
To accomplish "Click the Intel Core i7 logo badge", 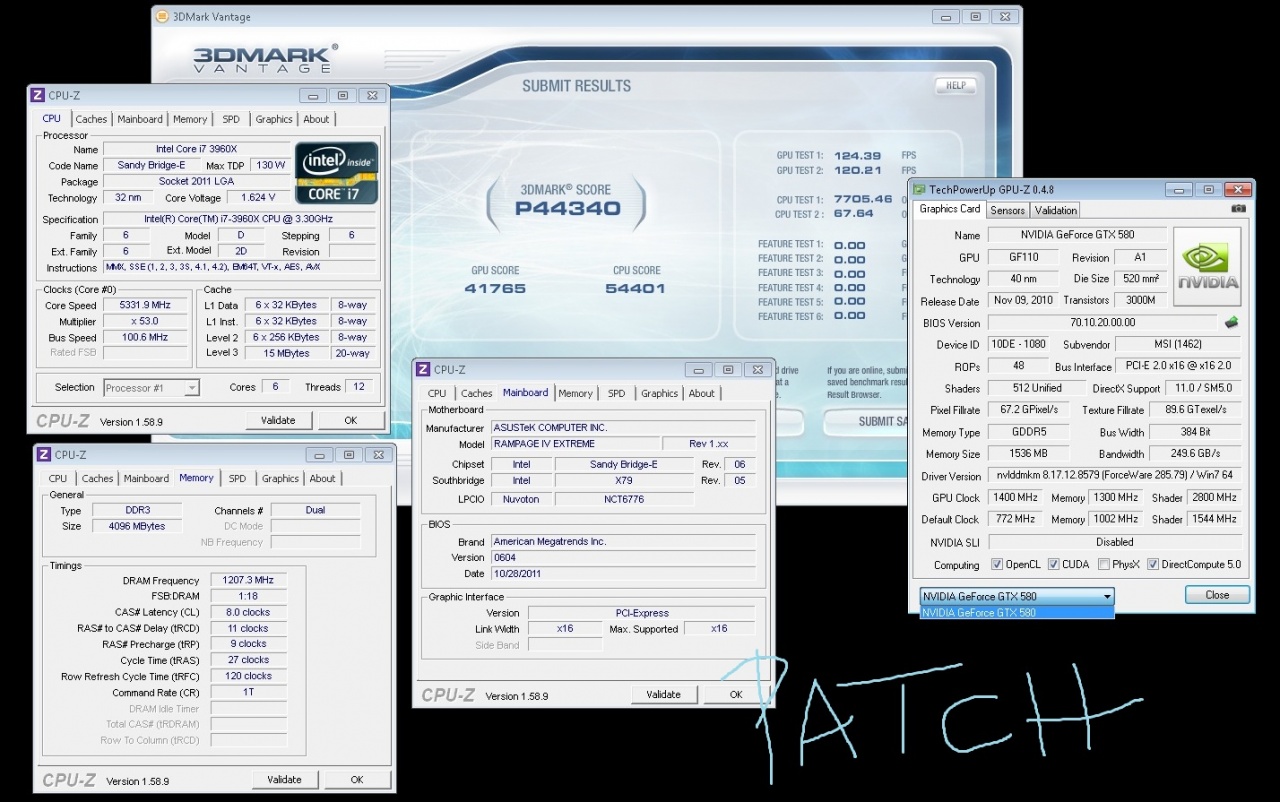I will click(336, 173).
